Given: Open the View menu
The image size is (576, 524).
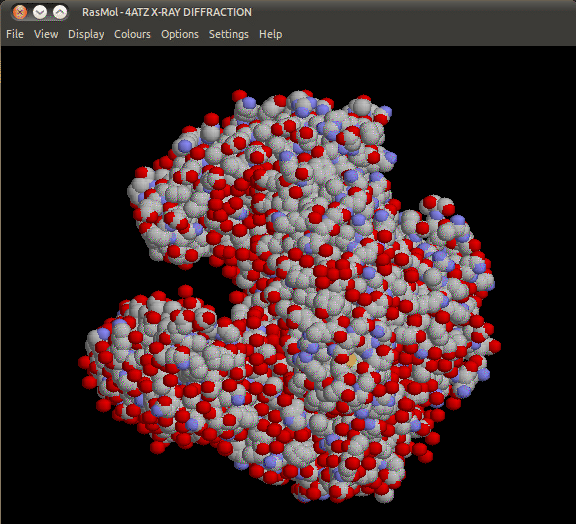Looking at the screenshot, I should click(x=46, y=34).
